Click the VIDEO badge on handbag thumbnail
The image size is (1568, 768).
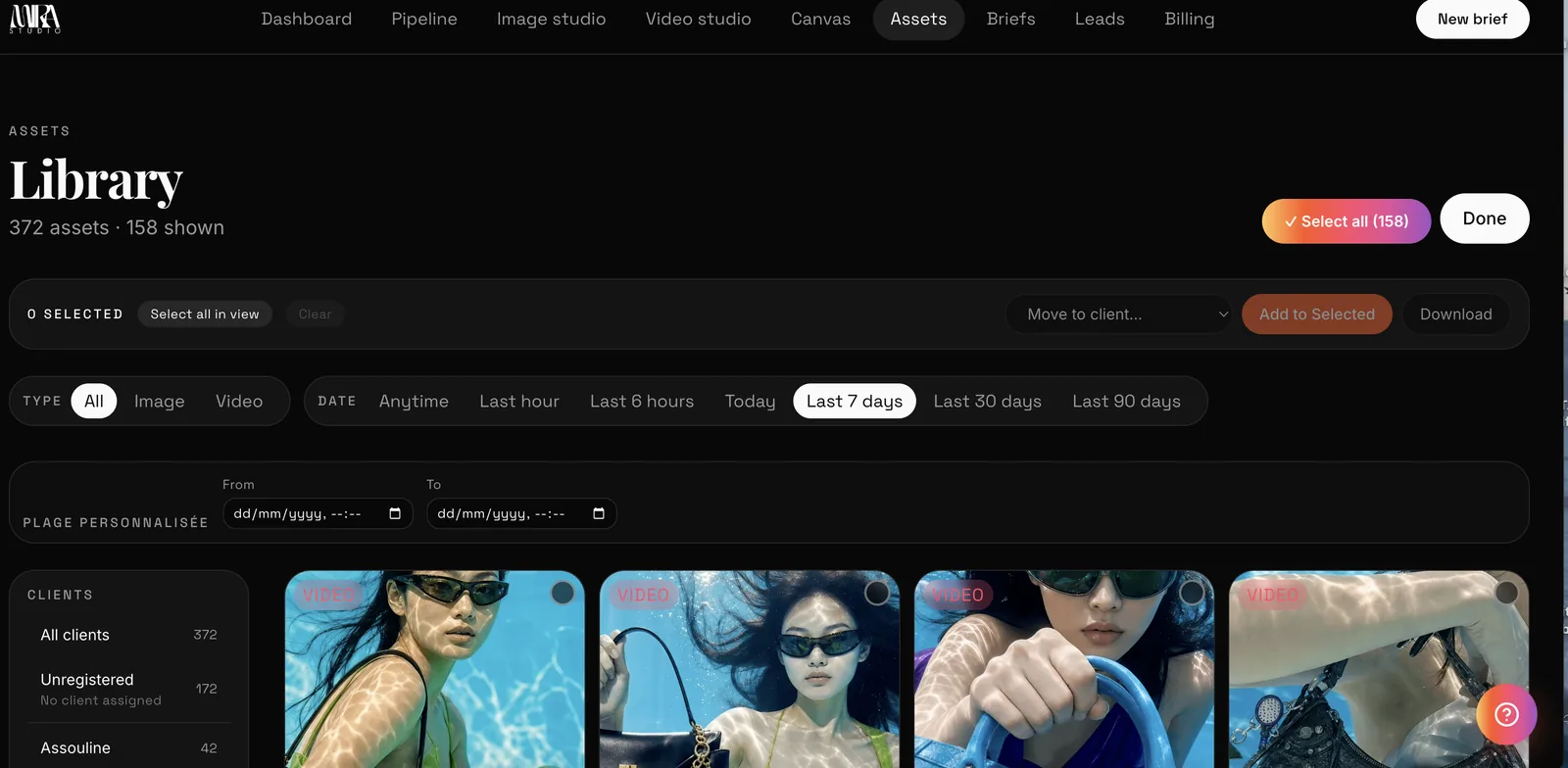pyautogui.click(x=643, y=595)
